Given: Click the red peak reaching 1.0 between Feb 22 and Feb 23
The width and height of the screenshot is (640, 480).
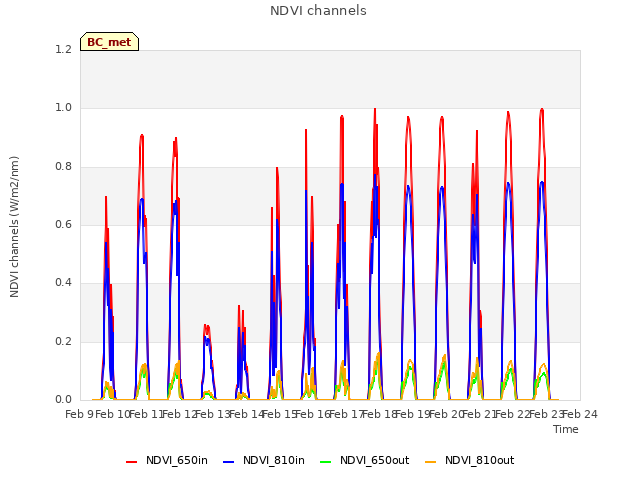Looking at the screenshot, I should (x=542, y=109).
